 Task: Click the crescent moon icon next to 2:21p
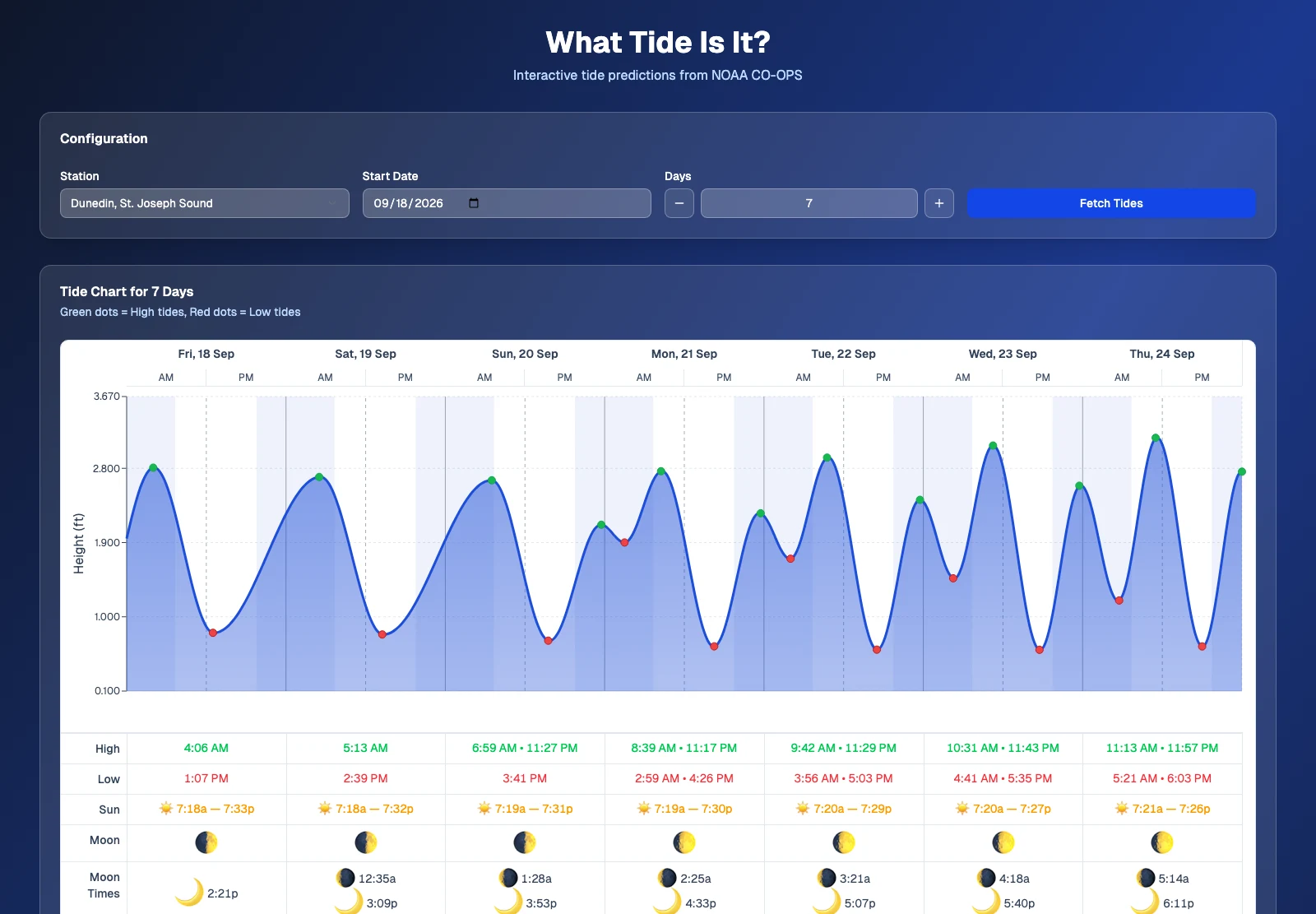click(189, 893)
